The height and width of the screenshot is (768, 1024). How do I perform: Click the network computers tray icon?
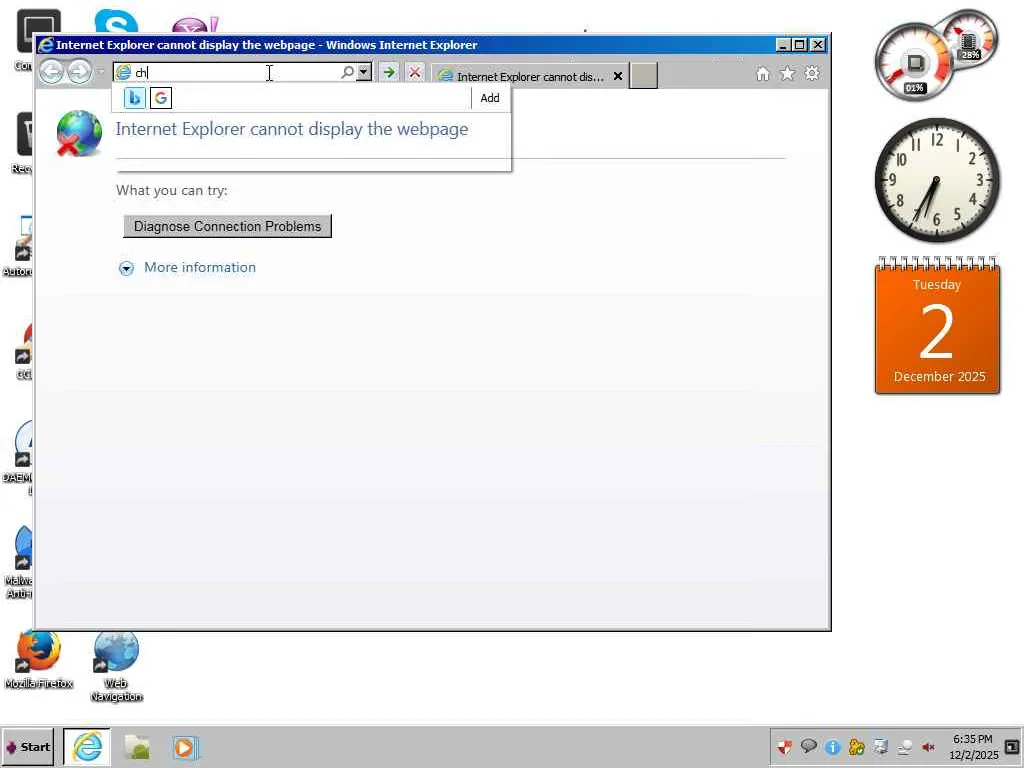click(880, 746)
